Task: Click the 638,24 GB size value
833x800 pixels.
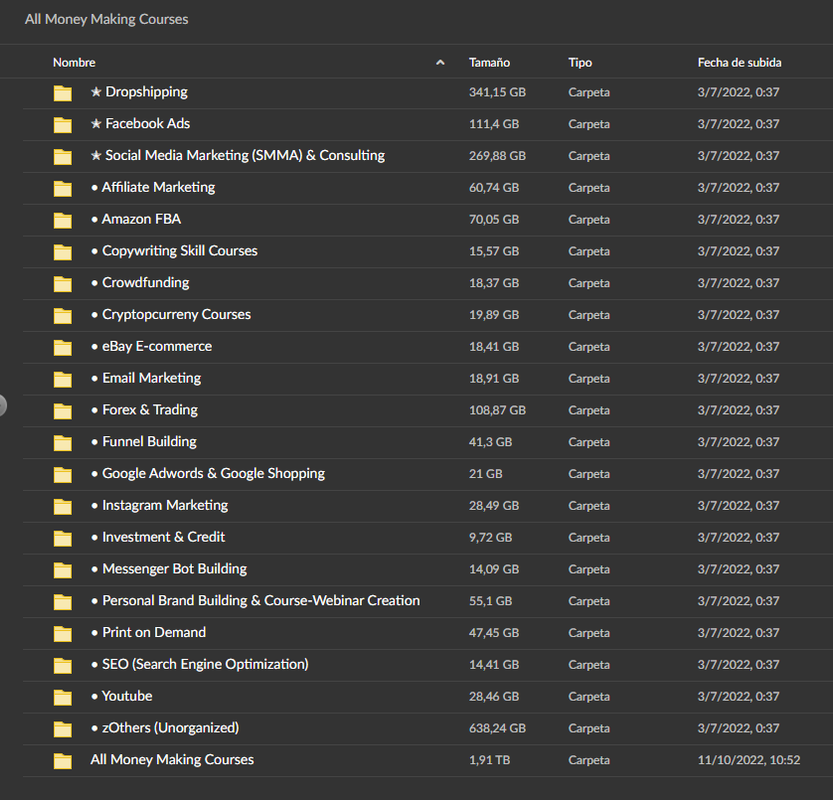Action: (x=497, y=728)
